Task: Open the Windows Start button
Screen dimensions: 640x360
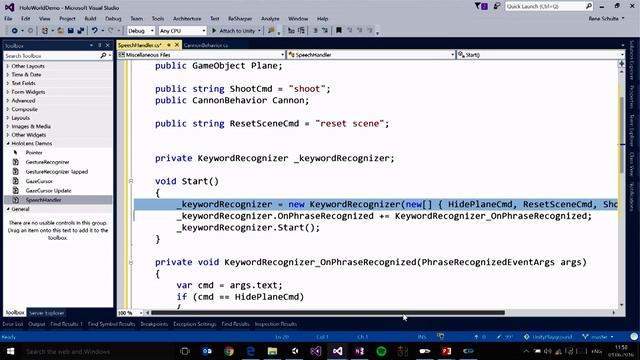Action: 10,351
